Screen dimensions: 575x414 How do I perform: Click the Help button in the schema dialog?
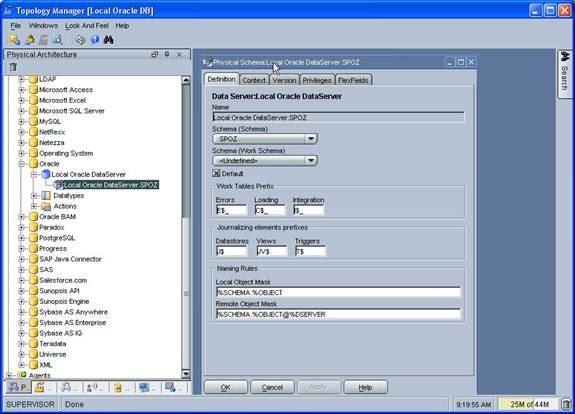[365, 387]
